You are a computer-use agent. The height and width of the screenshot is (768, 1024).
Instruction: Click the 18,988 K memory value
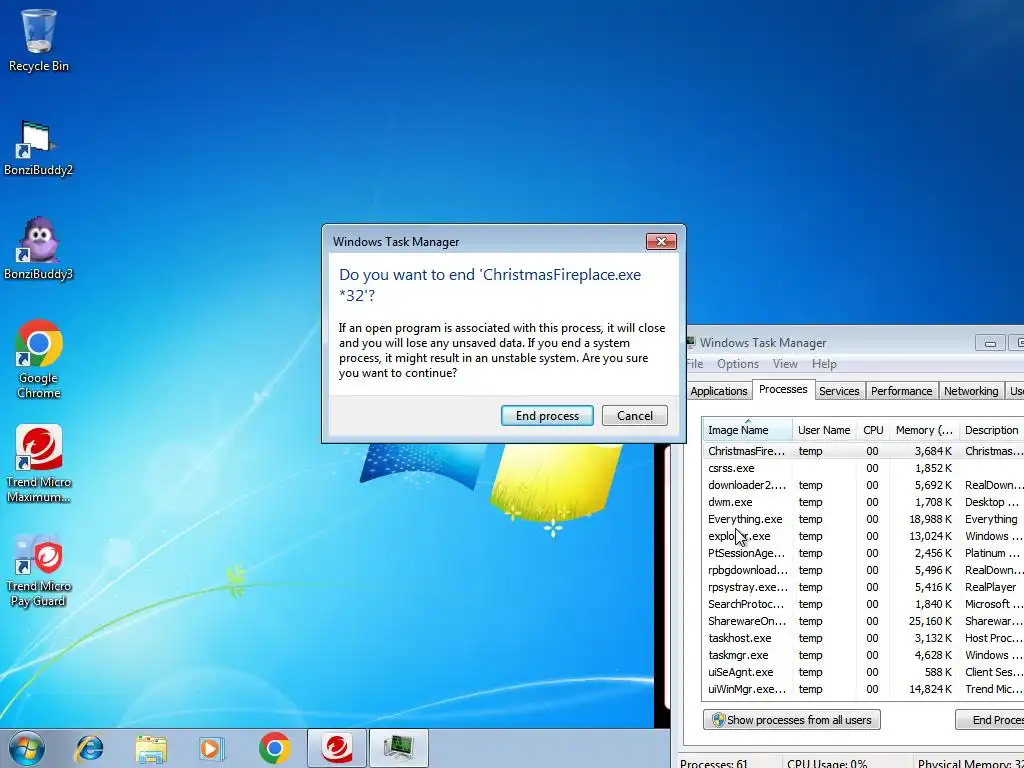930,519
